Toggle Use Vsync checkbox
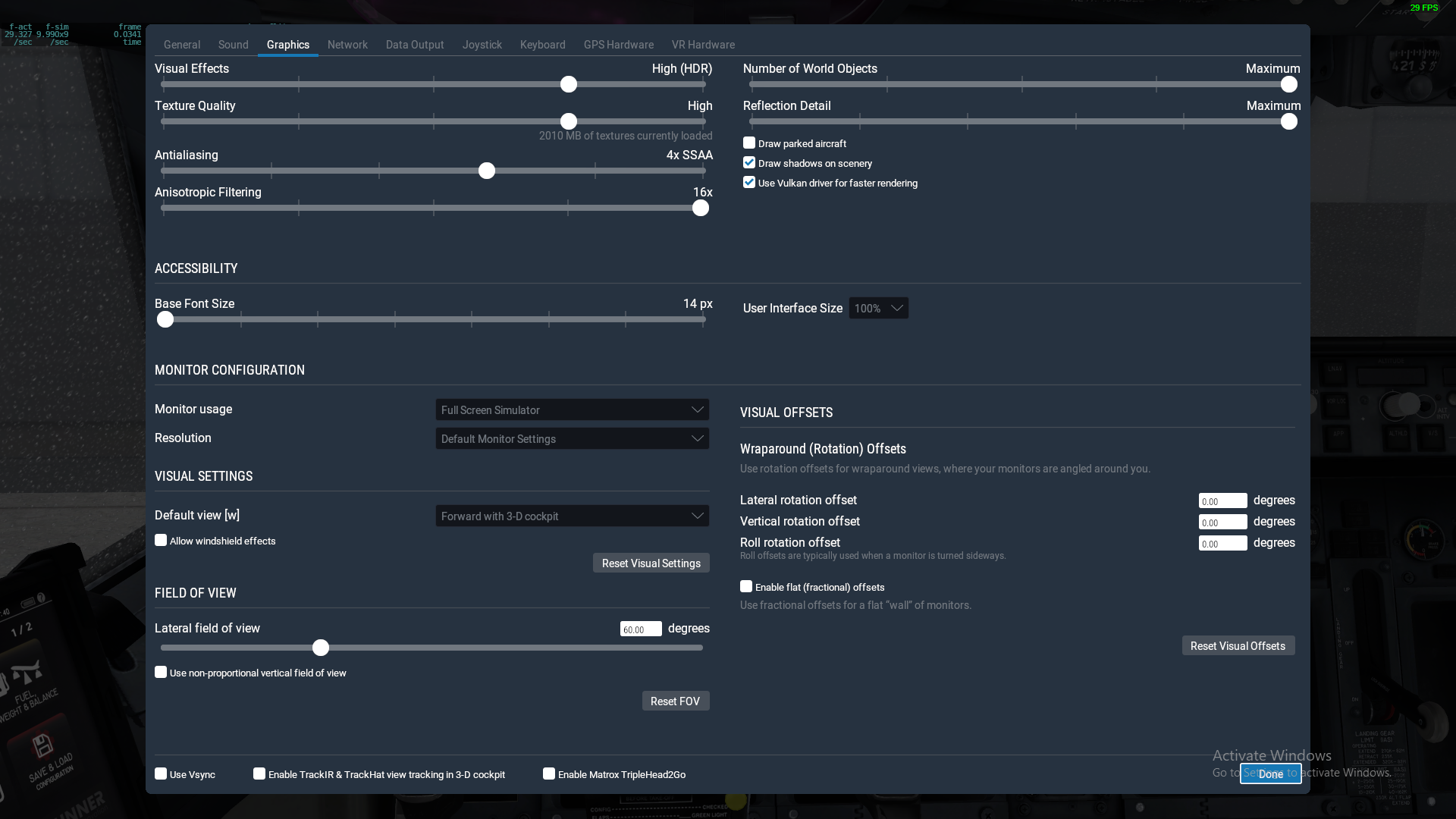 coord(161,774)
